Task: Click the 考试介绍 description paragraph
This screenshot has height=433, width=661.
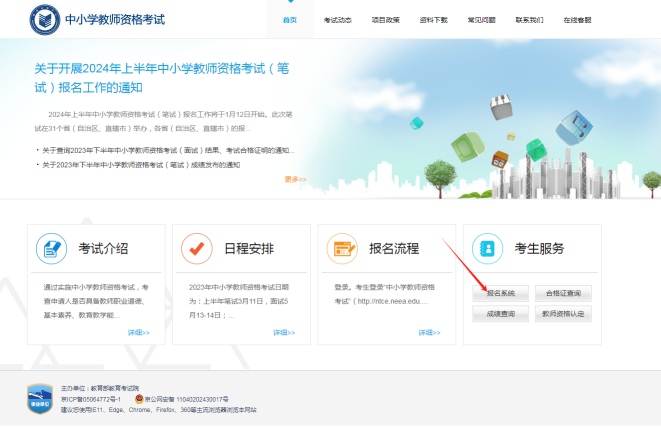Action: tap(96, 301)
